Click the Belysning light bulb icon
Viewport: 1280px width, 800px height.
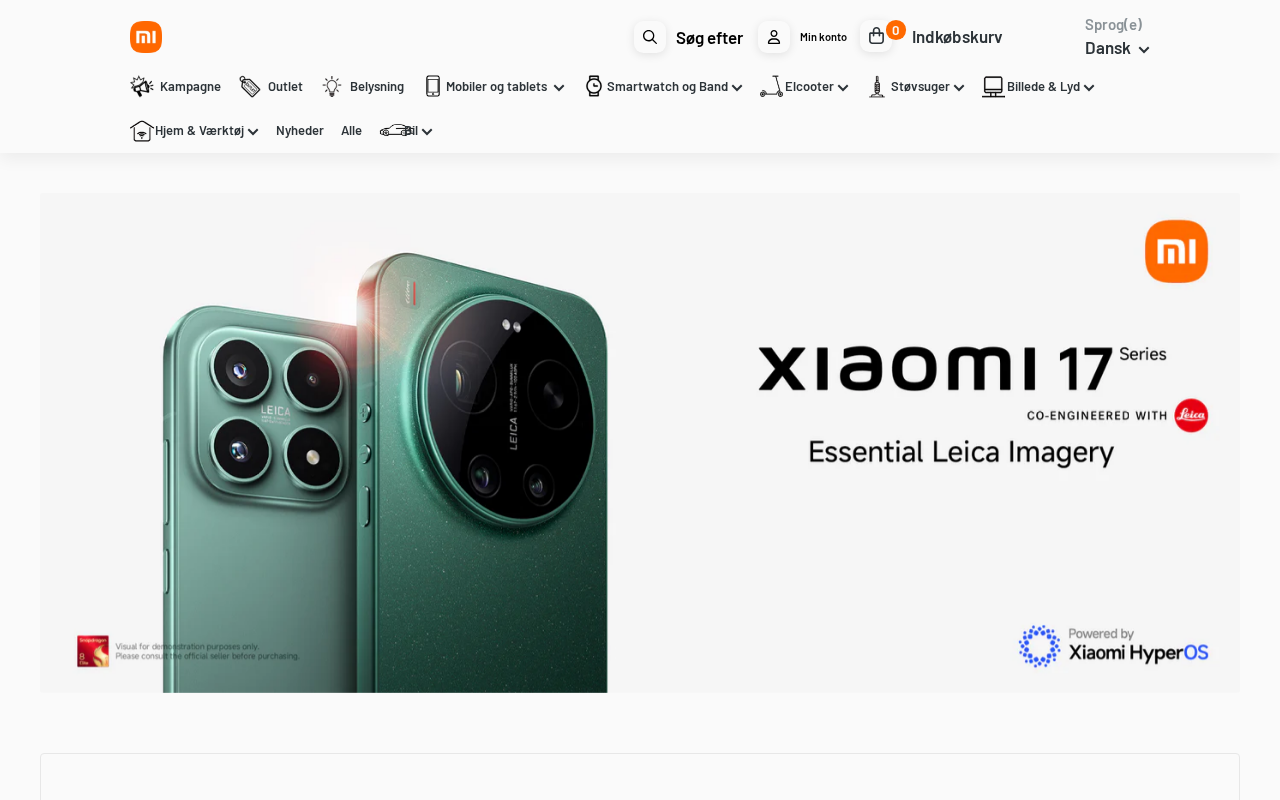coord(332,87)
